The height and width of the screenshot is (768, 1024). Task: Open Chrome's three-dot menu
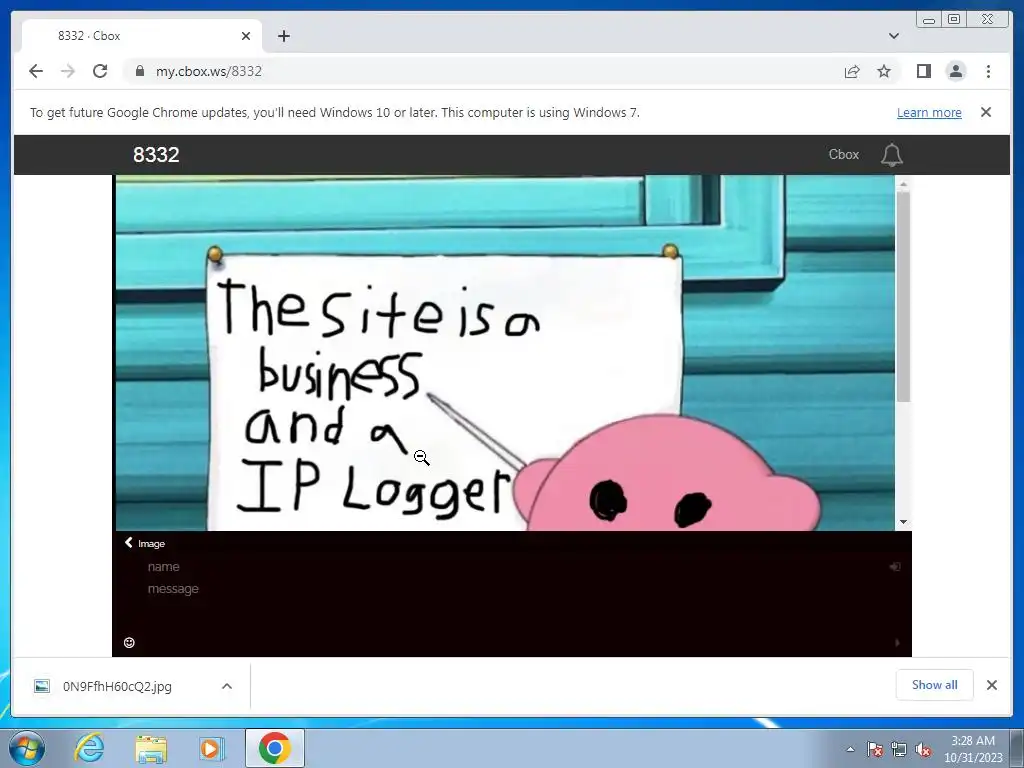tap(988, 71)
